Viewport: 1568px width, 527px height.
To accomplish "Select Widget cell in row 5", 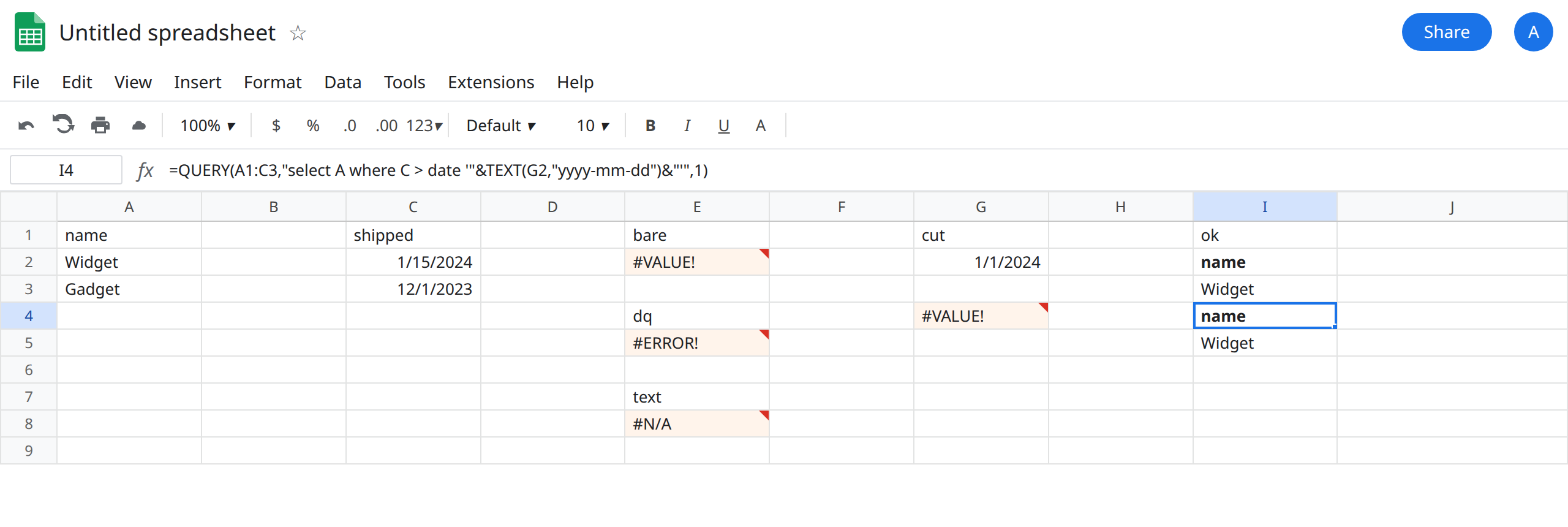I will [x=1265, y=343].
